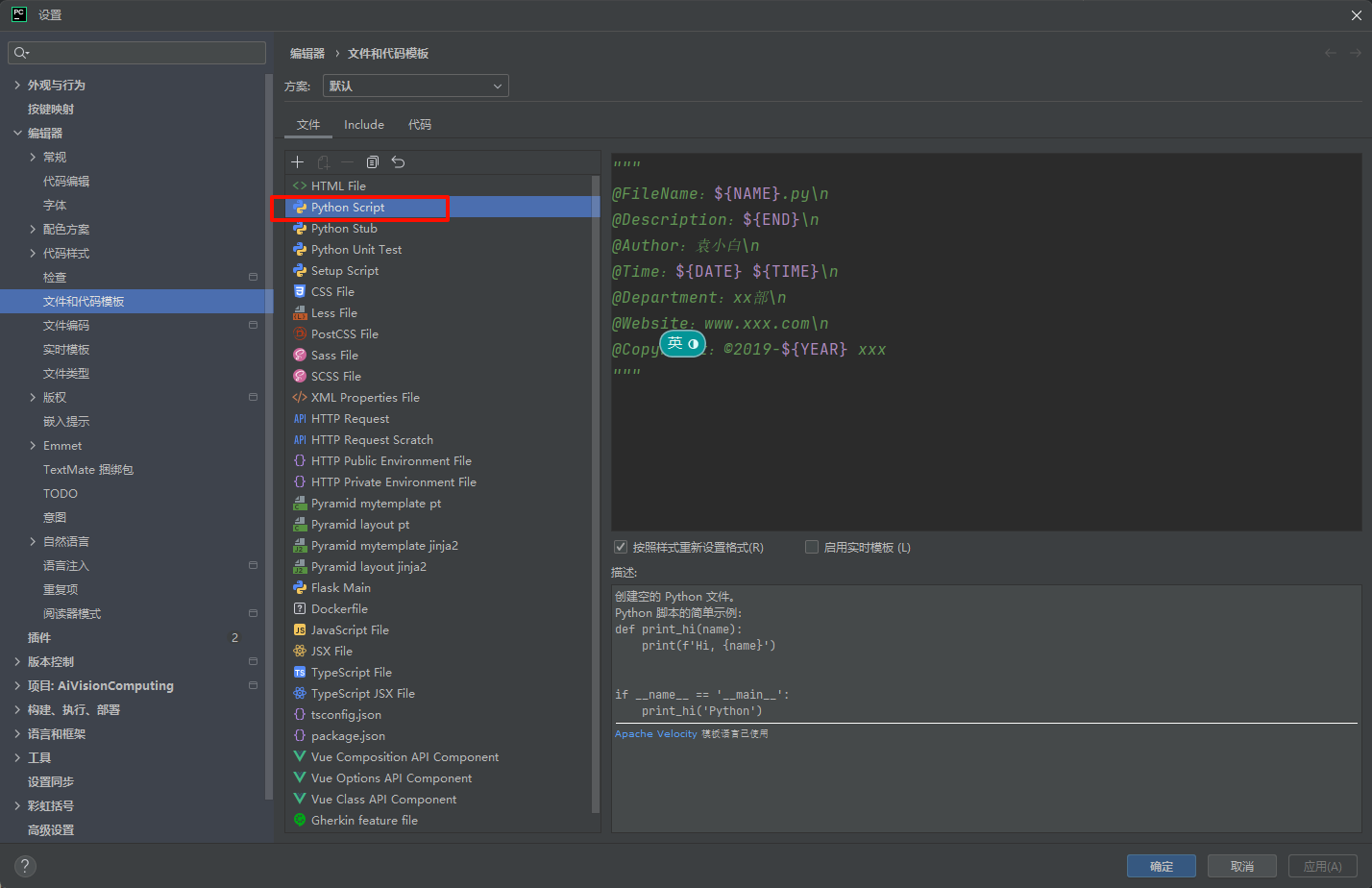The height and width of the screenshot is (888, 1372).
Task: Click inside the template code editor
Action: click(987, 341)
